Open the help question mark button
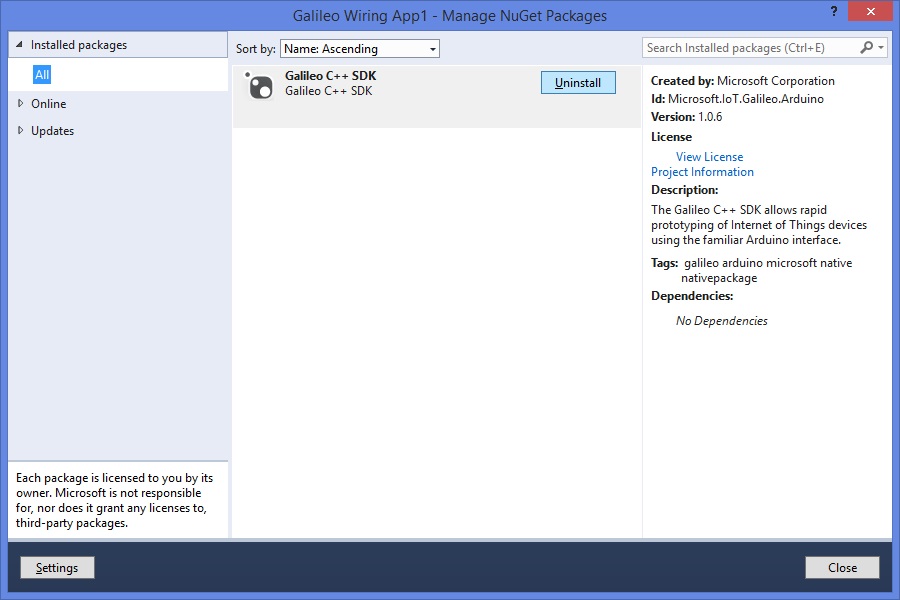Screen dimensions: 900x600 point(834,11)
